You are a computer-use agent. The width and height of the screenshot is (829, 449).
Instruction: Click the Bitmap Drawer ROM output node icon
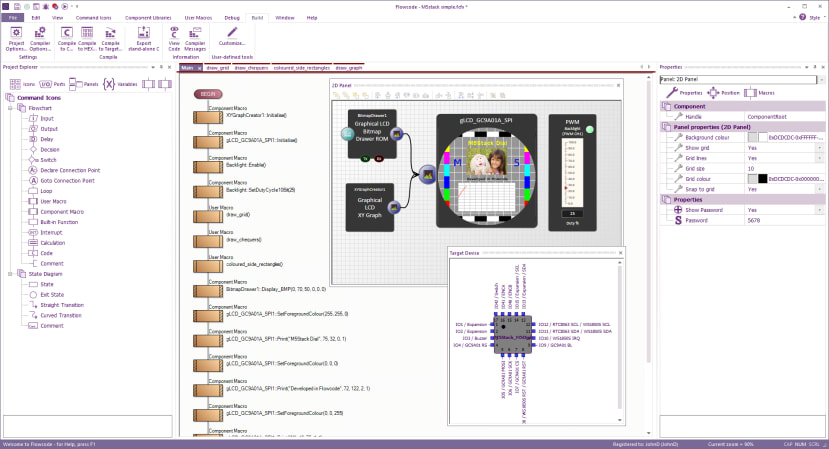click(397, 134)
